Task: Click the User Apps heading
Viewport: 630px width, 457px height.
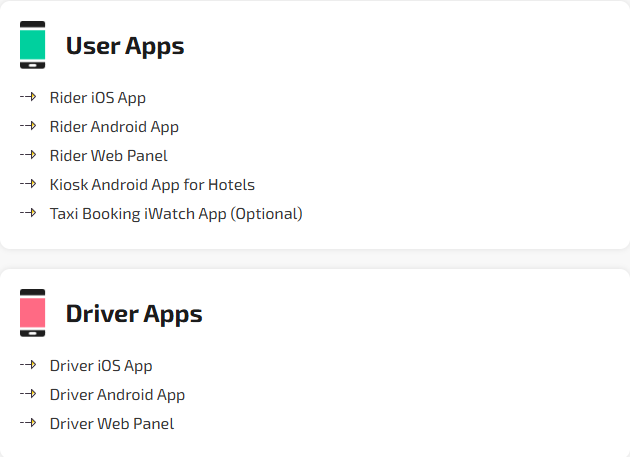Action: click(125, 46)
